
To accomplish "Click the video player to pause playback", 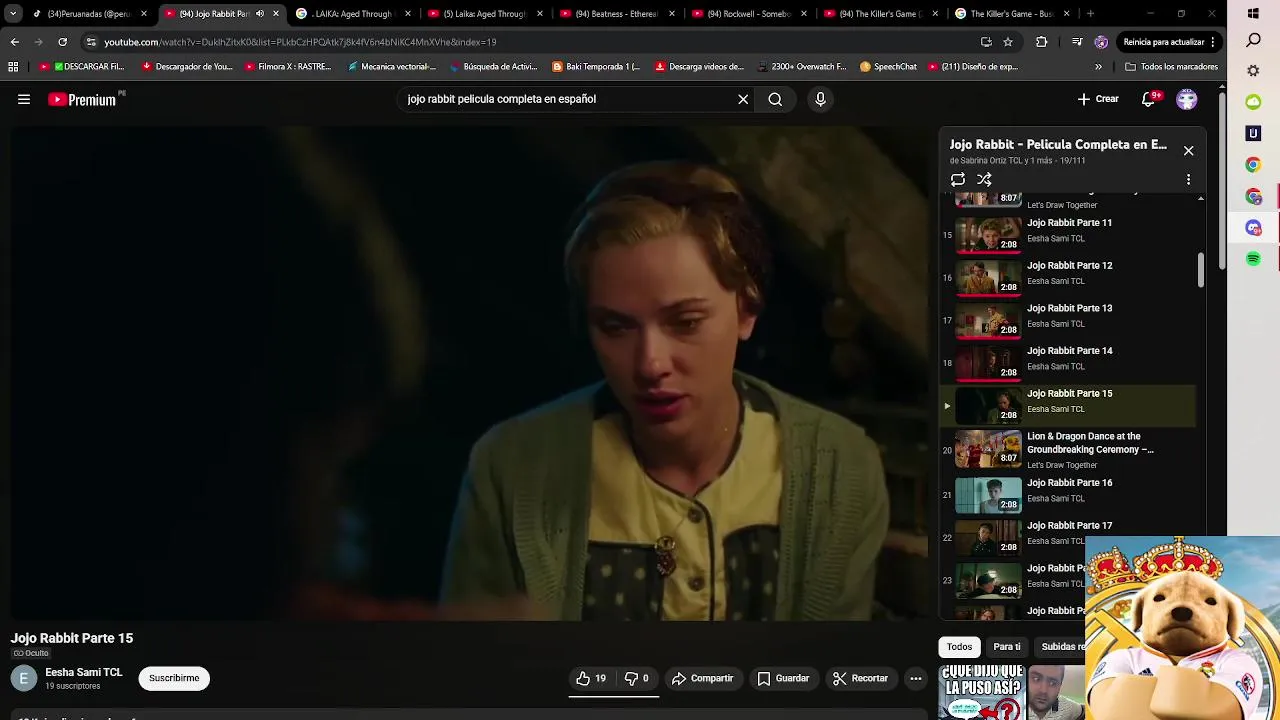I will pos(470,373).
